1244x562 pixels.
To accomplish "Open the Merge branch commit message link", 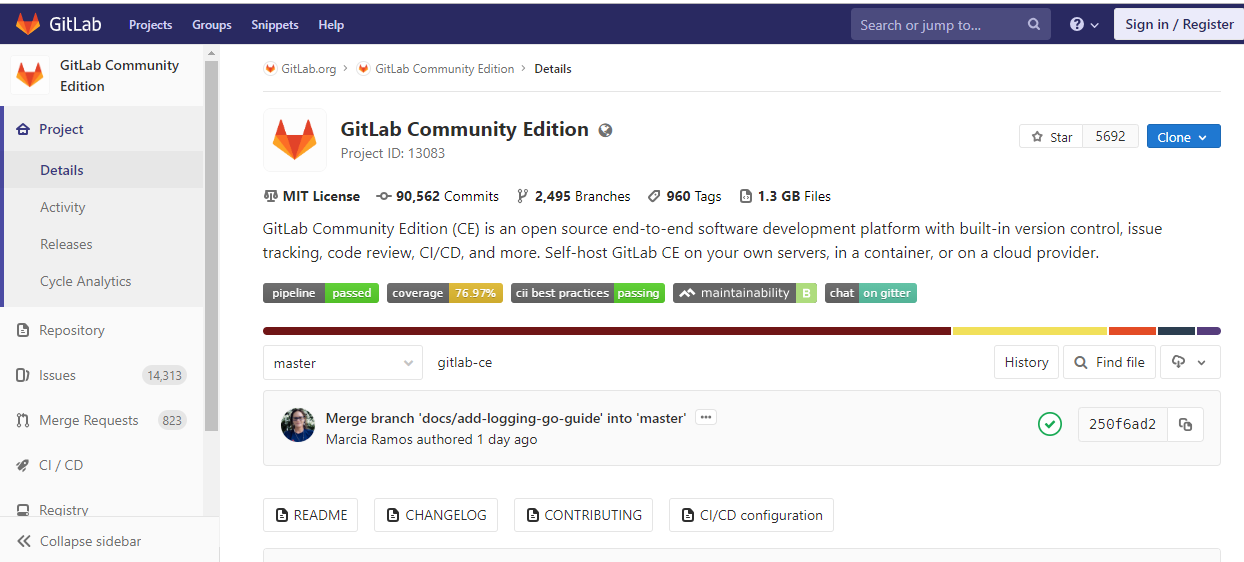I will coord(506,418).
